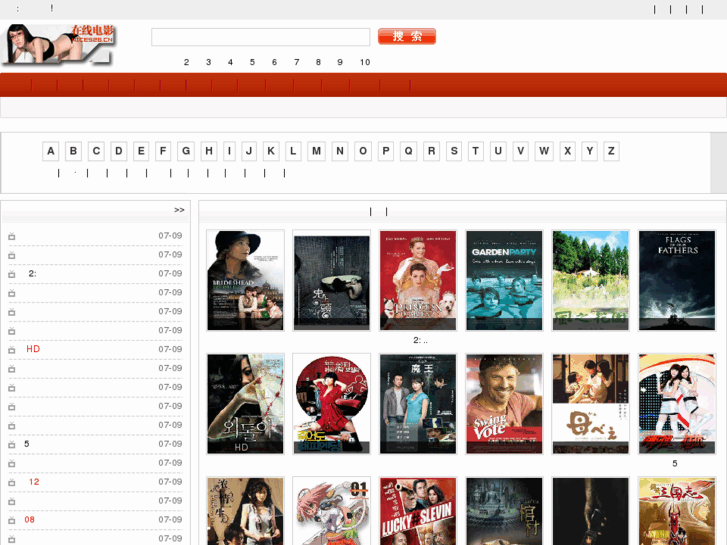
Task: Focus the movie search input field
Action: (x=261, y=37)
